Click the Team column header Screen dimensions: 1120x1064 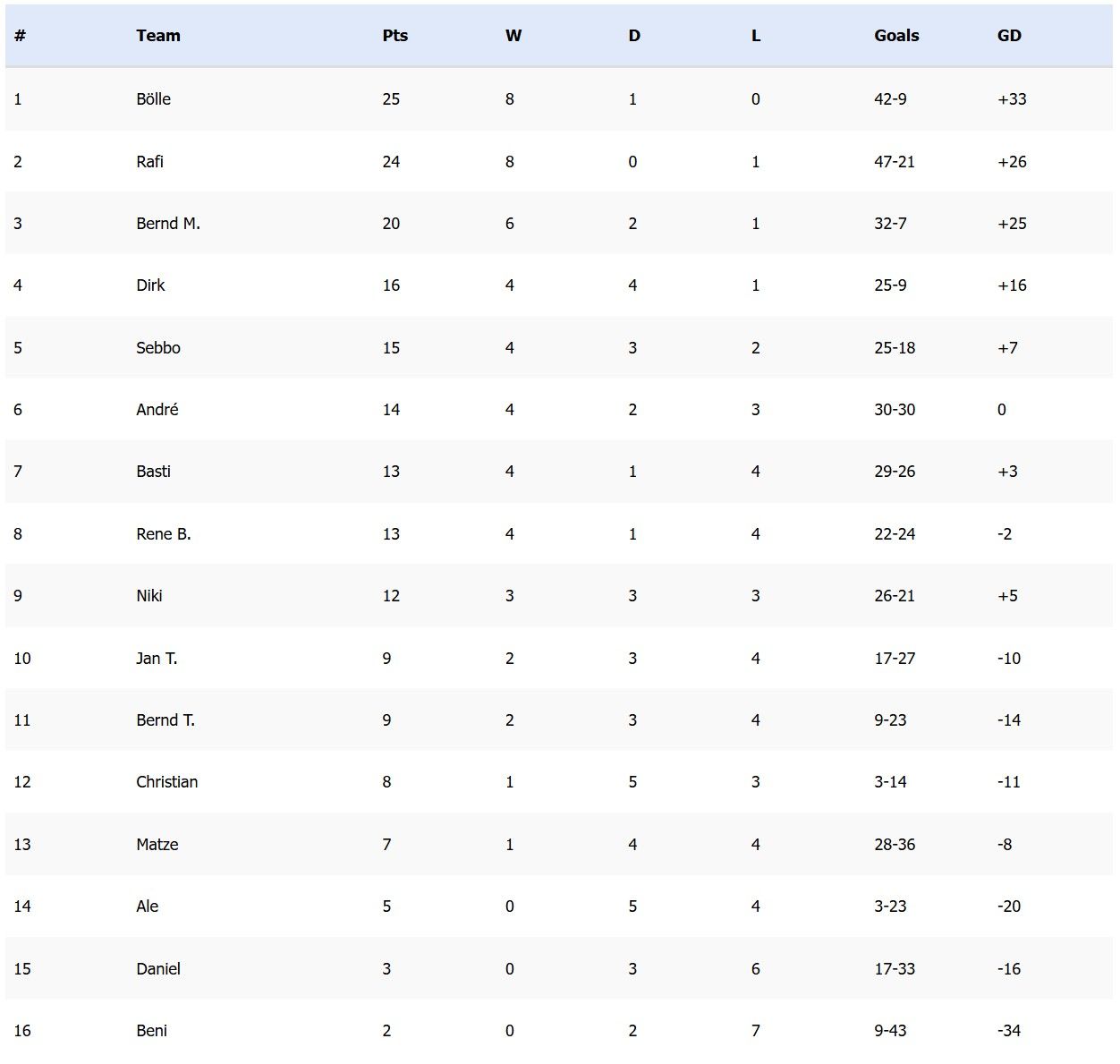(158, 36)
